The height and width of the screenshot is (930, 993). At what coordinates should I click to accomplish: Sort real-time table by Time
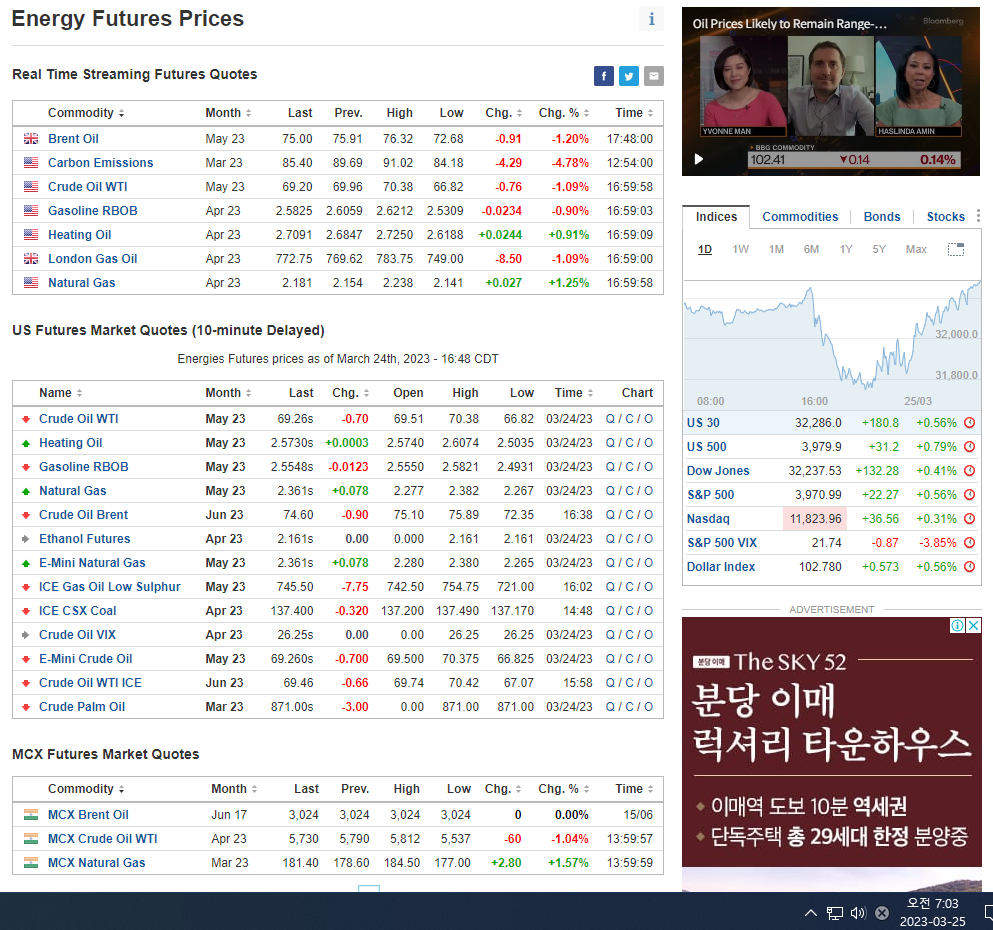coord(634,113)
